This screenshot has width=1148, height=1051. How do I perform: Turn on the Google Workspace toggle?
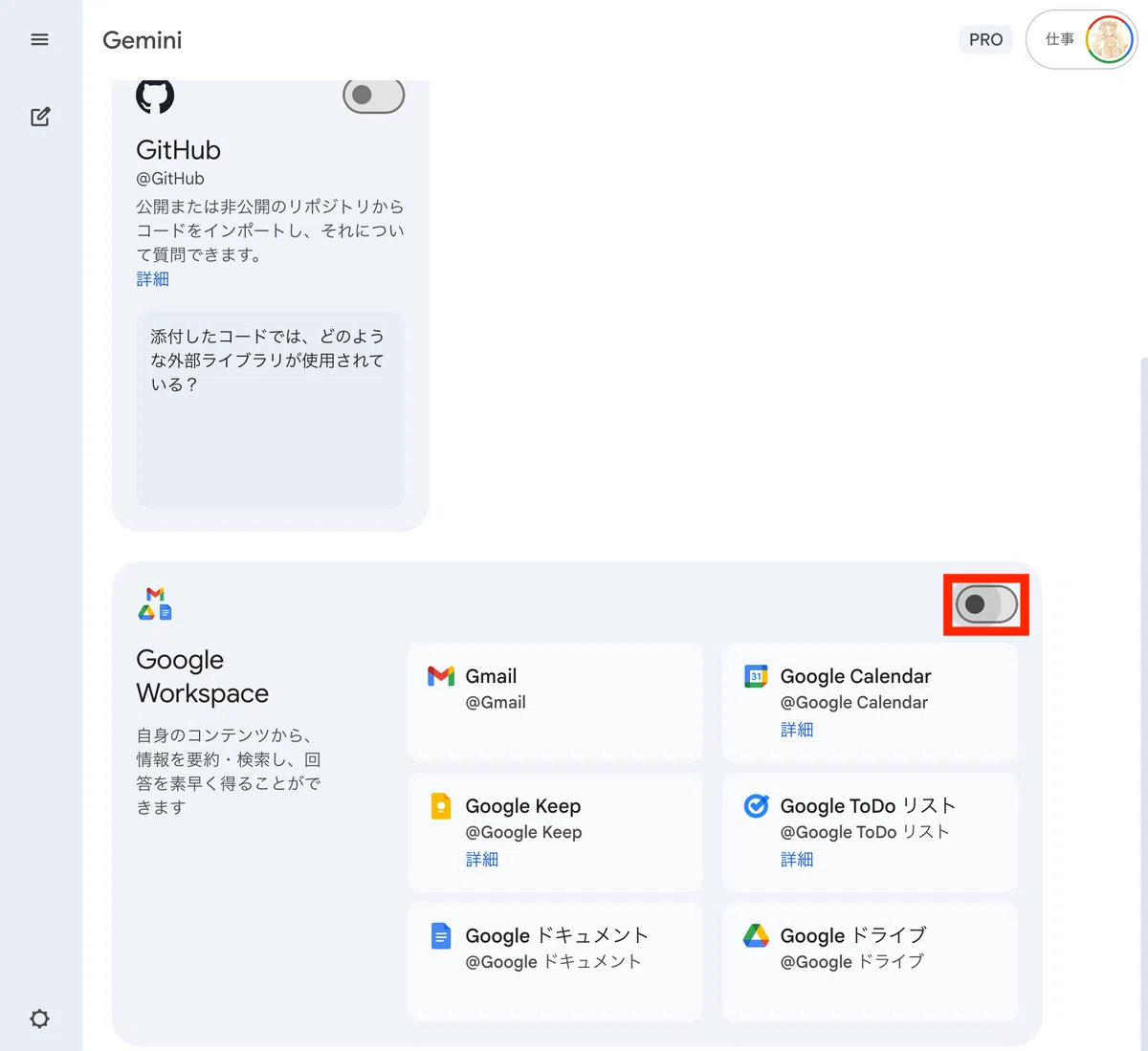(986, 604)
